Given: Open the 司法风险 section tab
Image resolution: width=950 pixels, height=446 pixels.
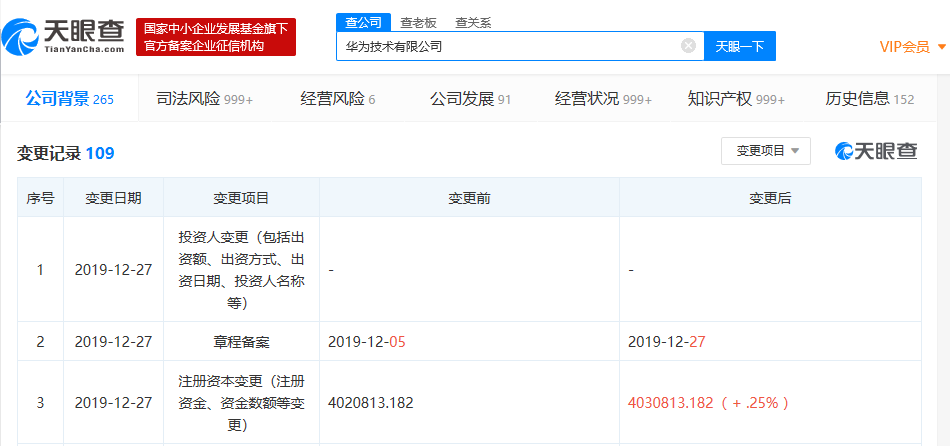Looking at the screenshot, I should click(204, 99).
